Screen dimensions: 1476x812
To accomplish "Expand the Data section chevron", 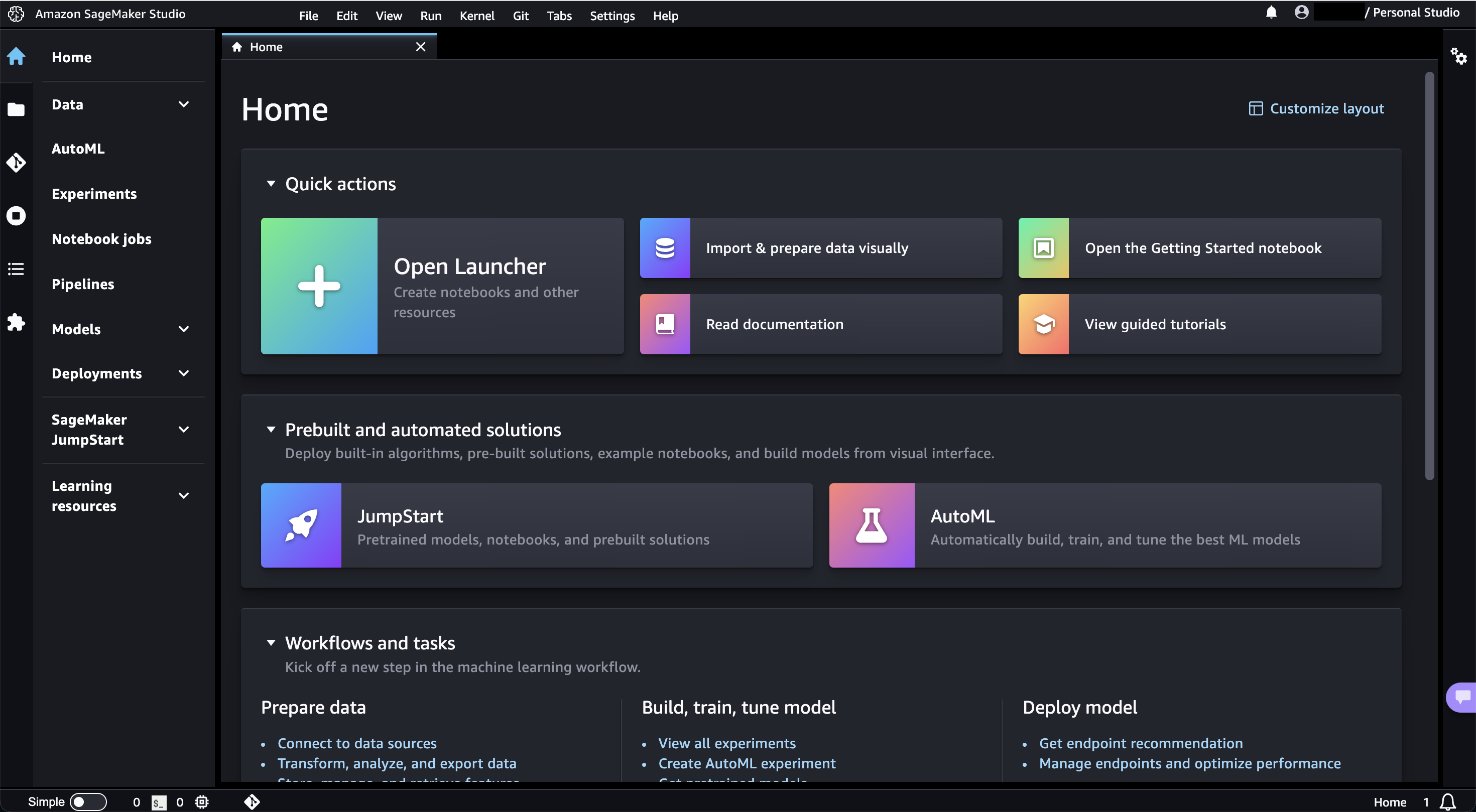I will (x=183, y=104).
